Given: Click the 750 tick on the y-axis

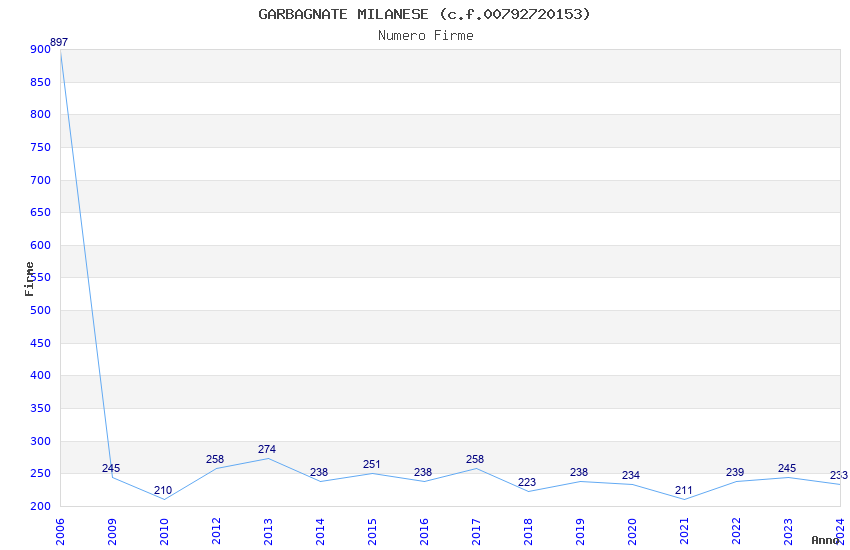Looking at the screenshot, I should [41, 147].
